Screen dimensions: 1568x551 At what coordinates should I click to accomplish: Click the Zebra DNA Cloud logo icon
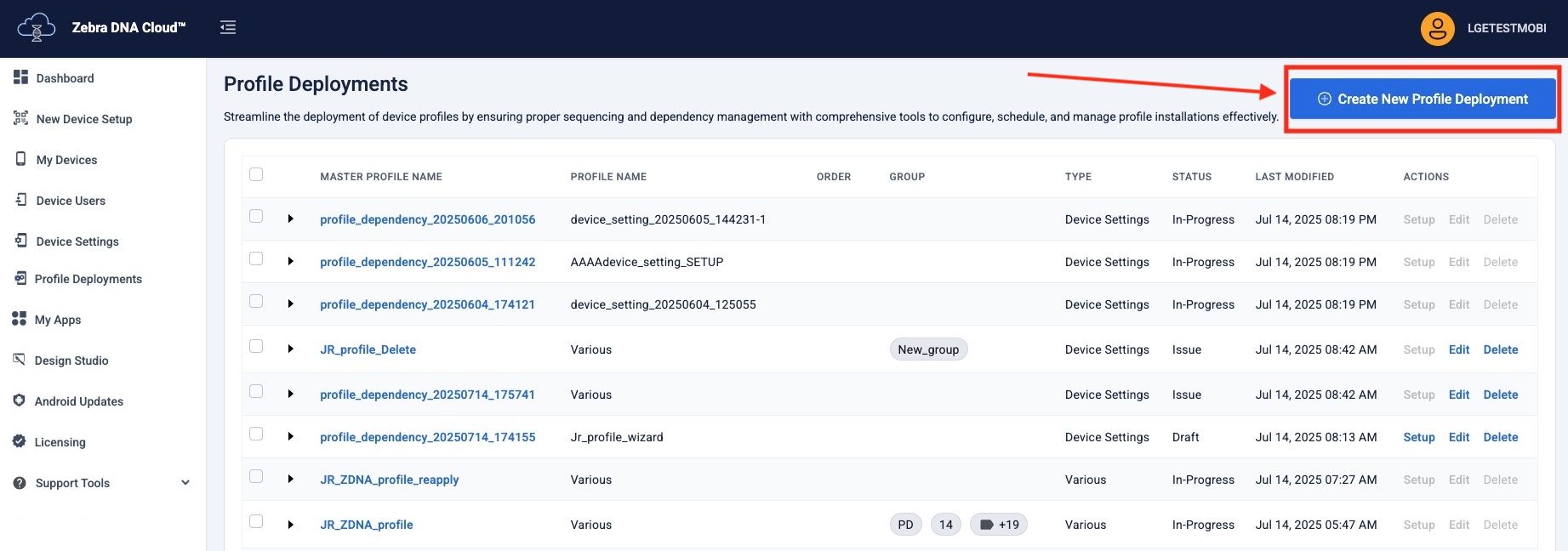tap(36, 27)
